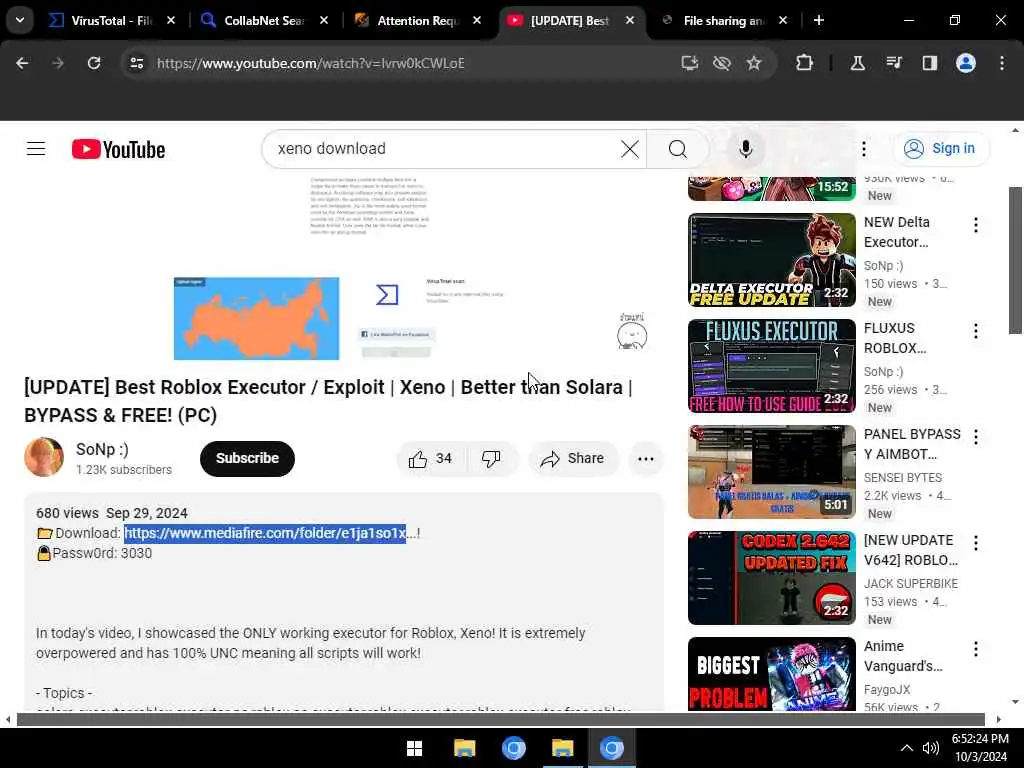Open PANEL BYPASS Y AIMBOT thumbnail

(771, 472)
